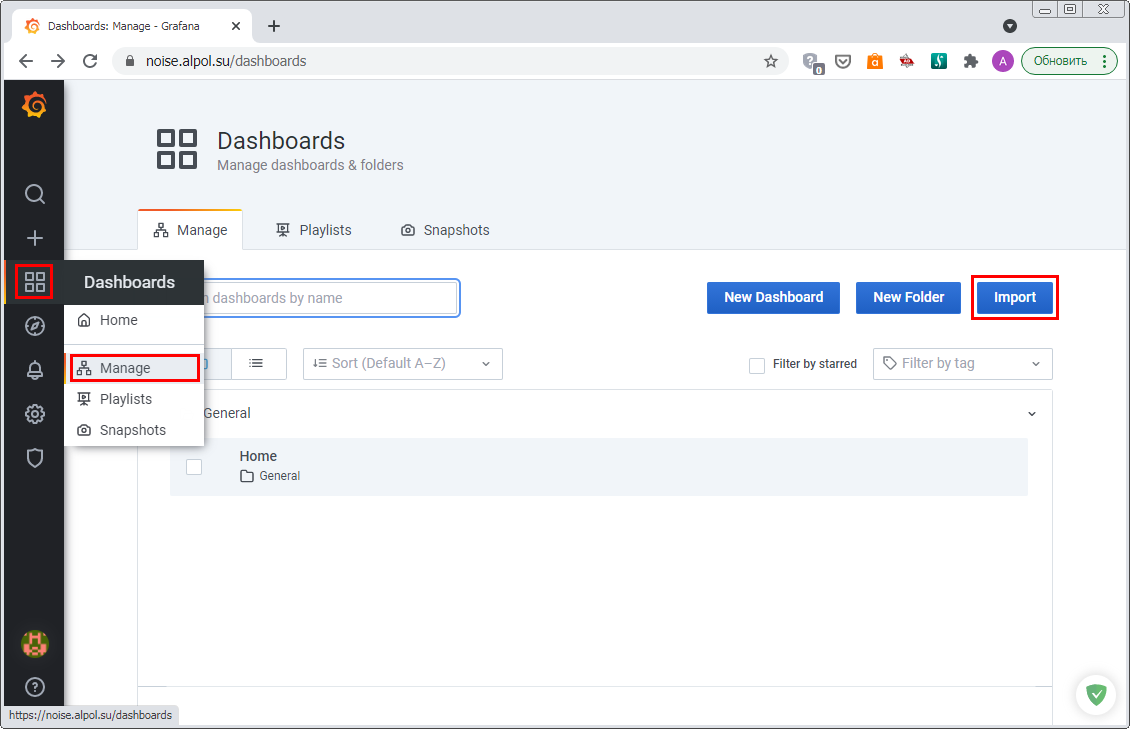This screenshot has width=1130, height=729.
Task: Open the Filter by tag dropdown
Action: 962,364
